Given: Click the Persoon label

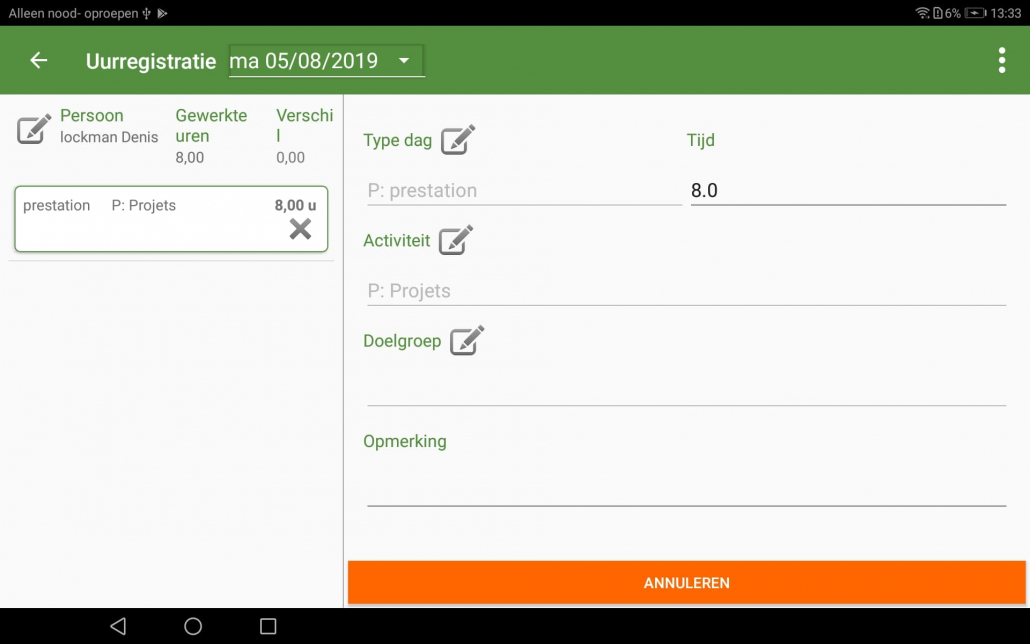Looking at the screenshot, I should [92, 116].
